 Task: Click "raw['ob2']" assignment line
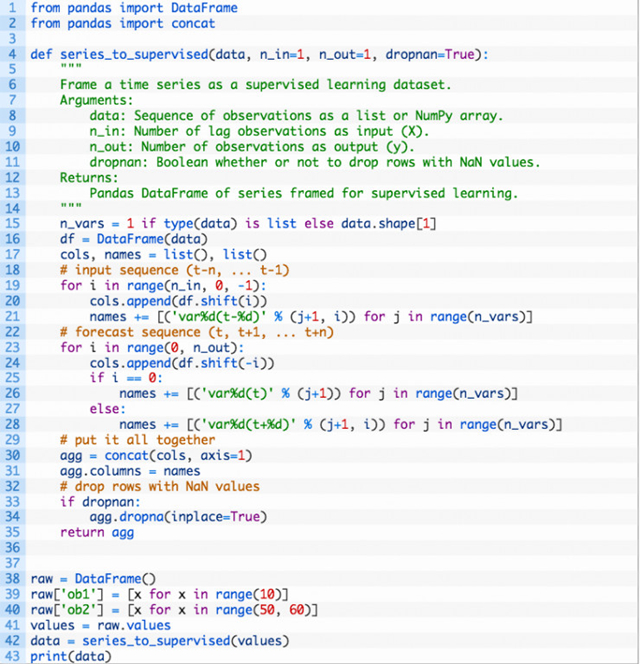174,610
